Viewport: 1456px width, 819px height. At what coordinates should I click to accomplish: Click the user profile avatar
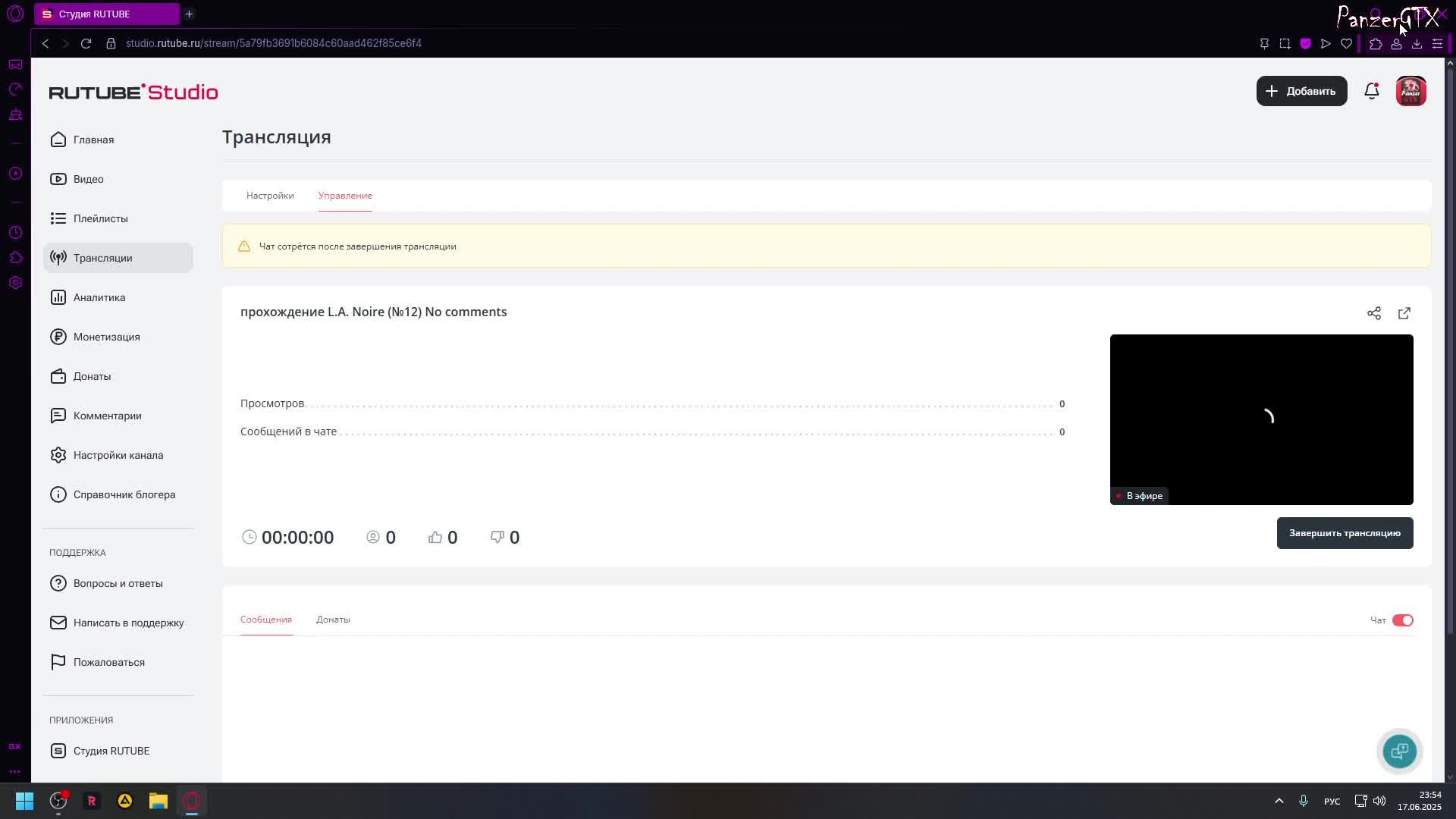coord(1410,91)
